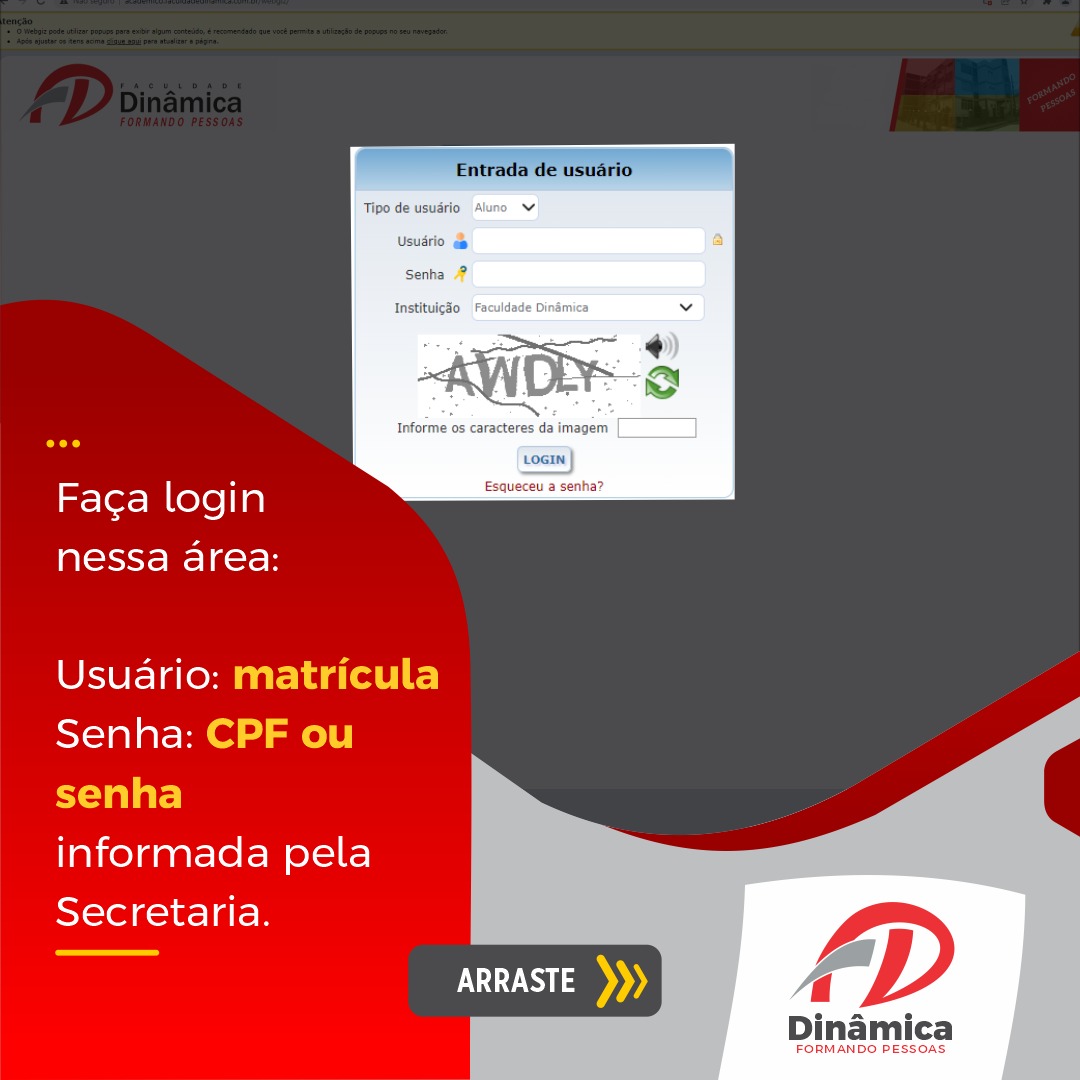Click the LOGIN button
Viewport: 1080px width, 1080px height.
(544, 459)
